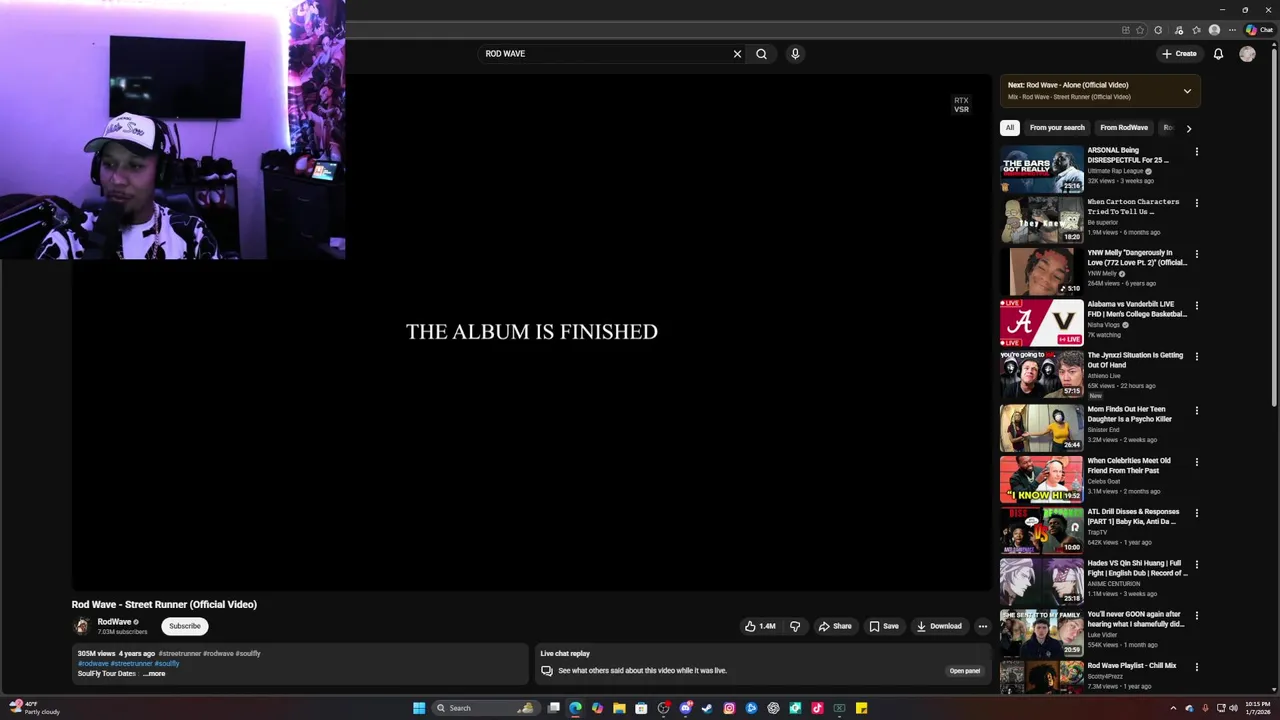
Task: Click the magnifier search button
Action: [761, 54]
